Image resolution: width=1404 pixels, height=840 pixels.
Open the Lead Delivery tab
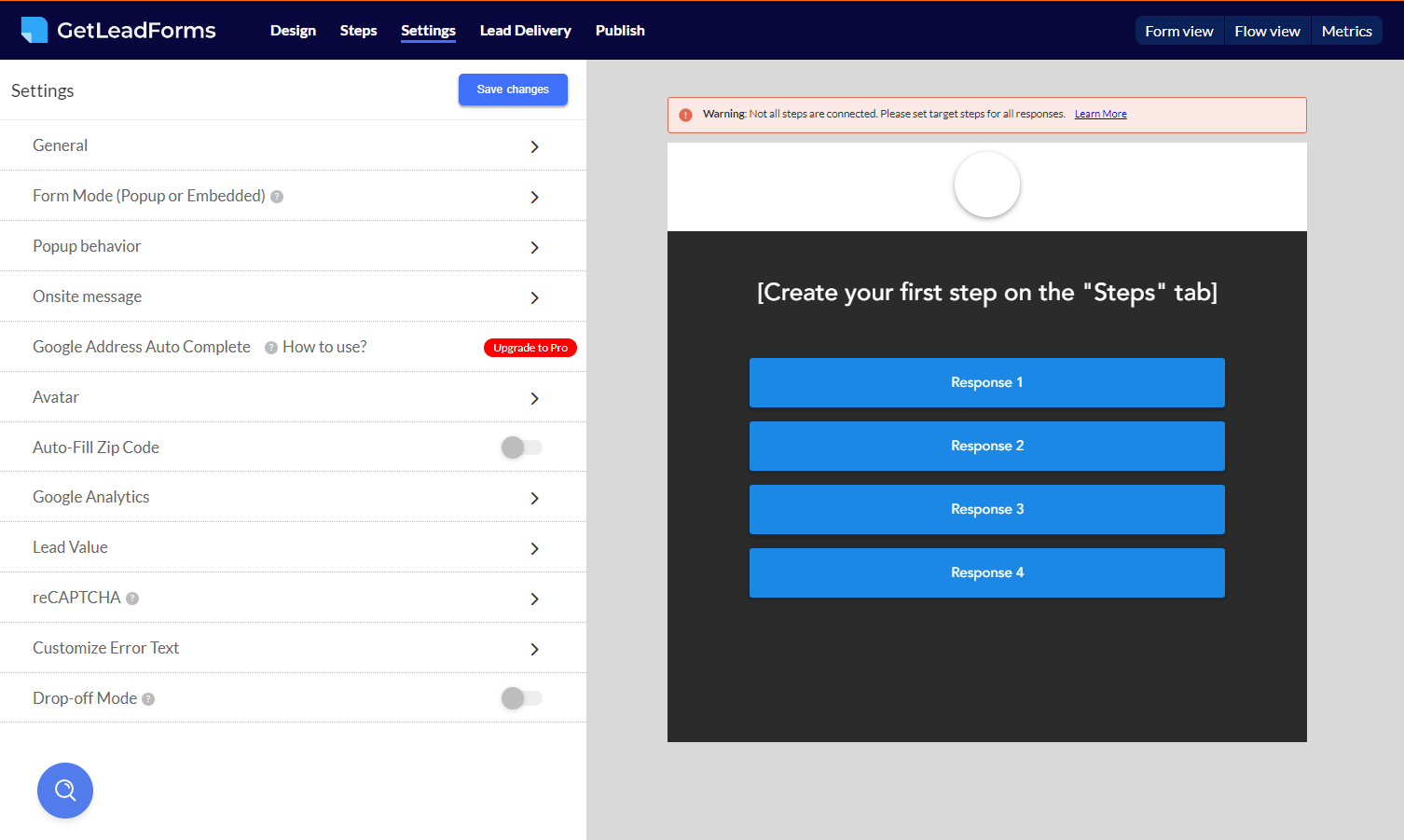[x=525, y=30]
